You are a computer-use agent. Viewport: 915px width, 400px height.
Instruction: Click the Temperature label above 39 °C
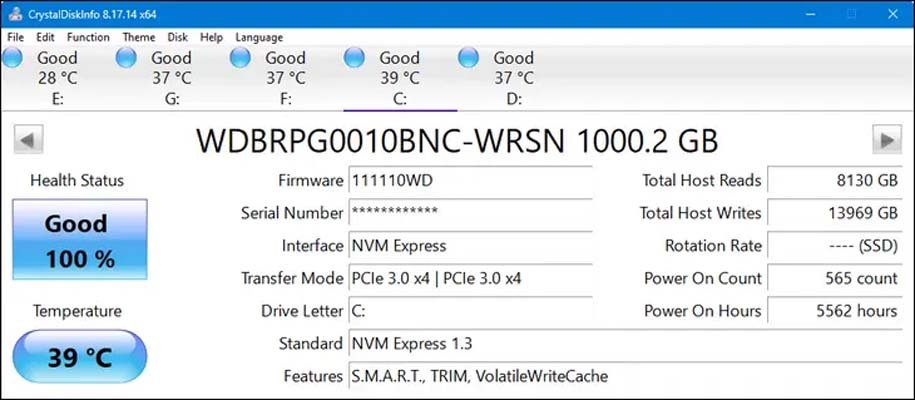[77, 311]
